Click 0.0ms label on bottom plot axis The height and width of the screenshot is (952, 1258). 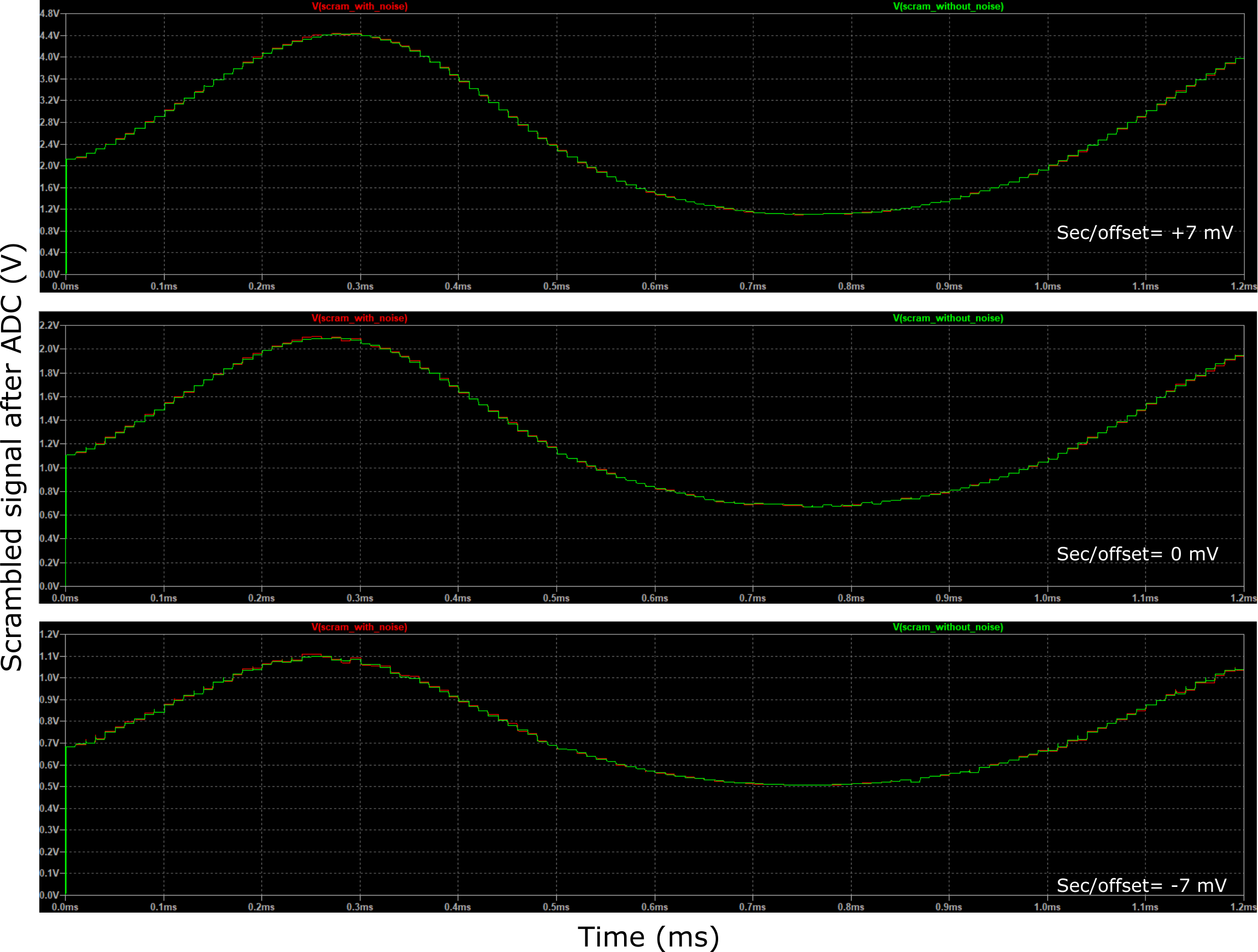pos(66,907)
